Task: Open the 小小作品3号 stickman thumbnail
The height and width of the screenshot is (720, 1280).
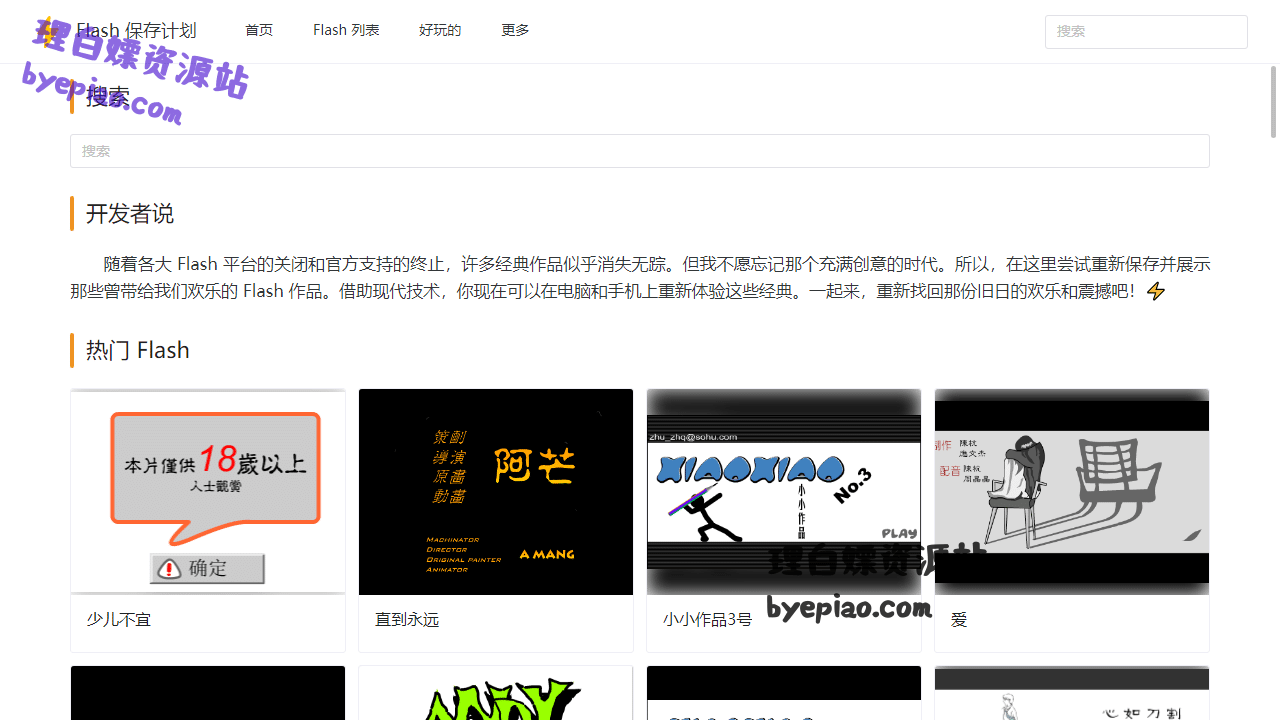Action: click(784, 492)
